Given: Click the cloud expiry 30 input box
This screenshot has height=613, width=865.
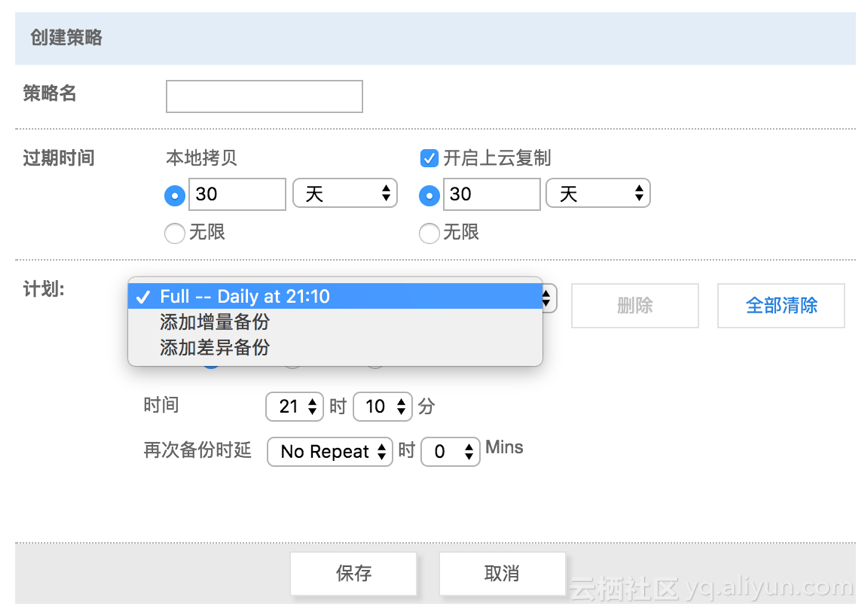Looking at the screenshot, I should [x=490, y=194].
